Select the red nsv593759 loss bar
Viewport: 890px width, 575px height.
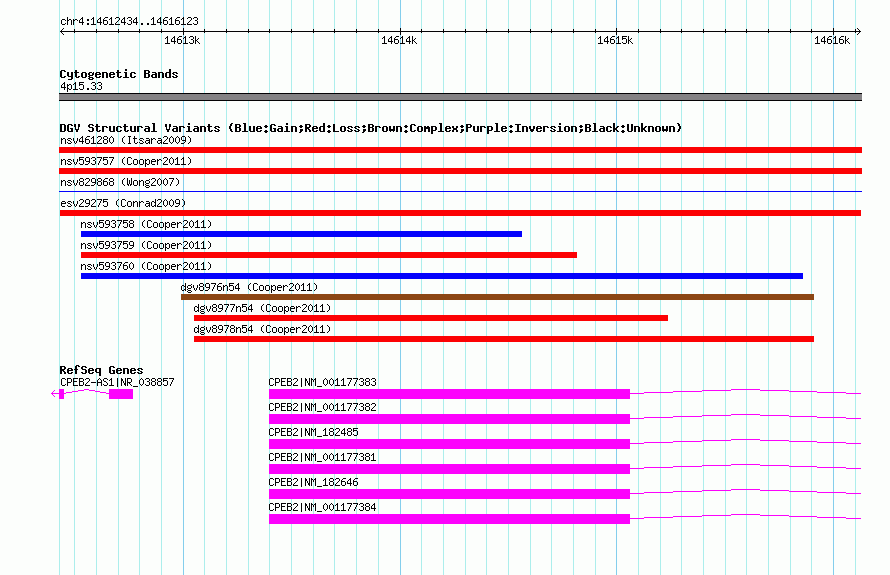point(329,255)
